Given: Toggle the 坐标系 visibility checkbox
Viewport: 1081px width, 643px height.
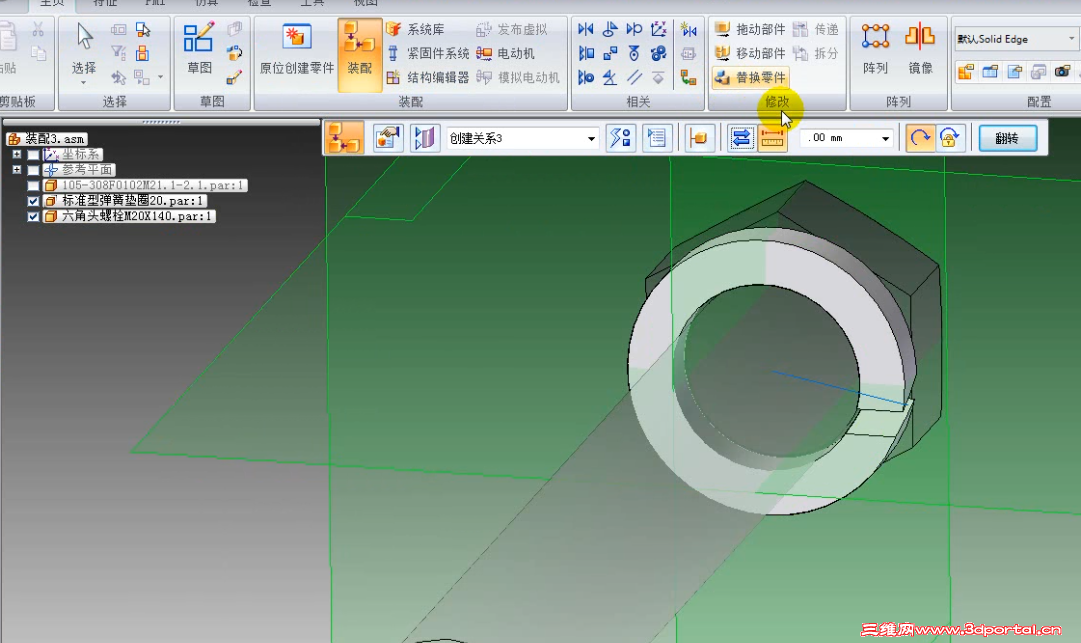Looking at the screenshot, I should 33,154.
